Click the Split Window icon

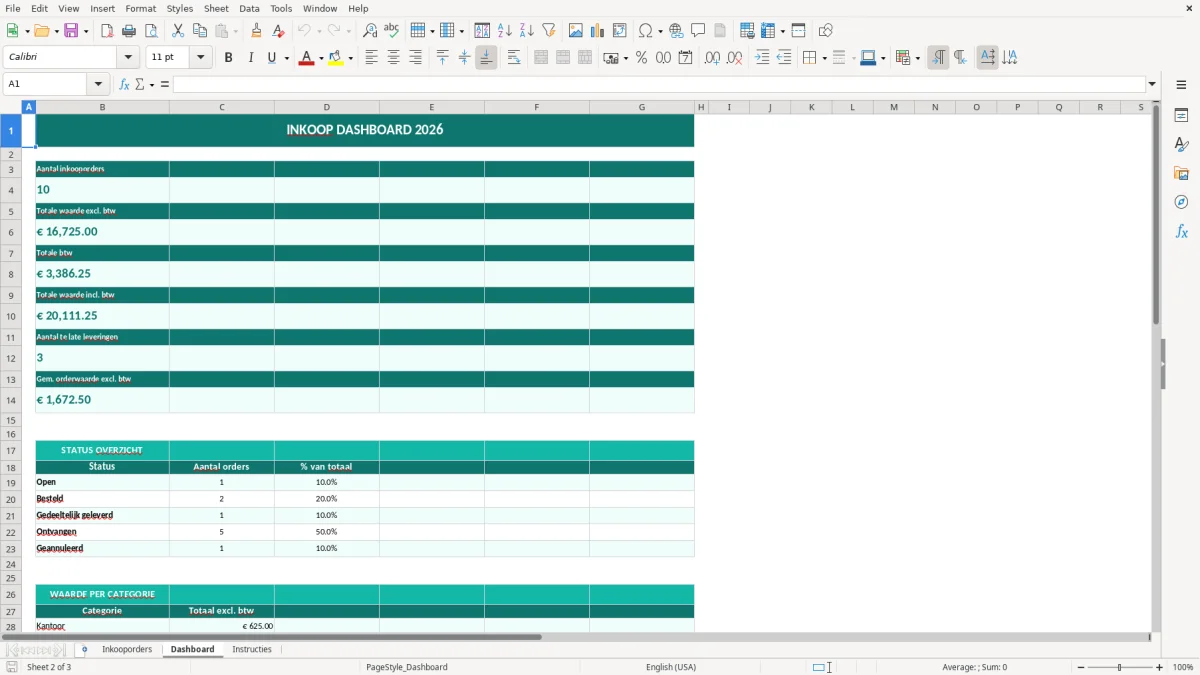coord(798,31)
